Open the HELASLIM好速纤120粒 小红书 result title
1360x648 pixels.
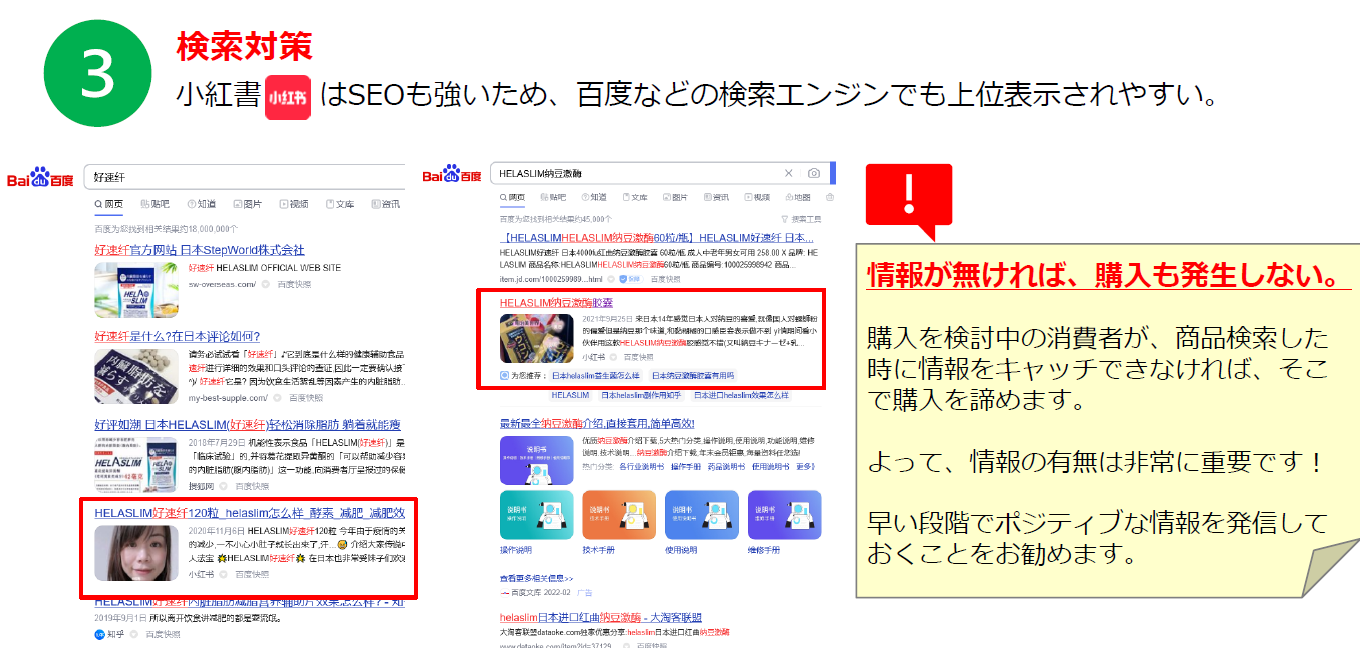tap(249, 512)
